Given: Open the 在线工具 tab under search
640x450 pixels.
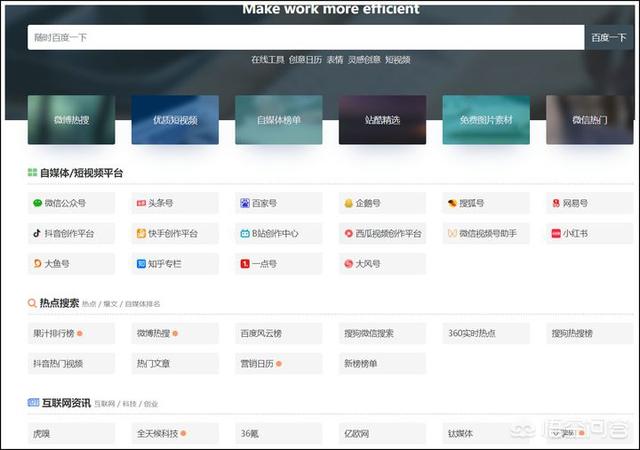Looking at the screenshot, I should (x=268, y=60).
